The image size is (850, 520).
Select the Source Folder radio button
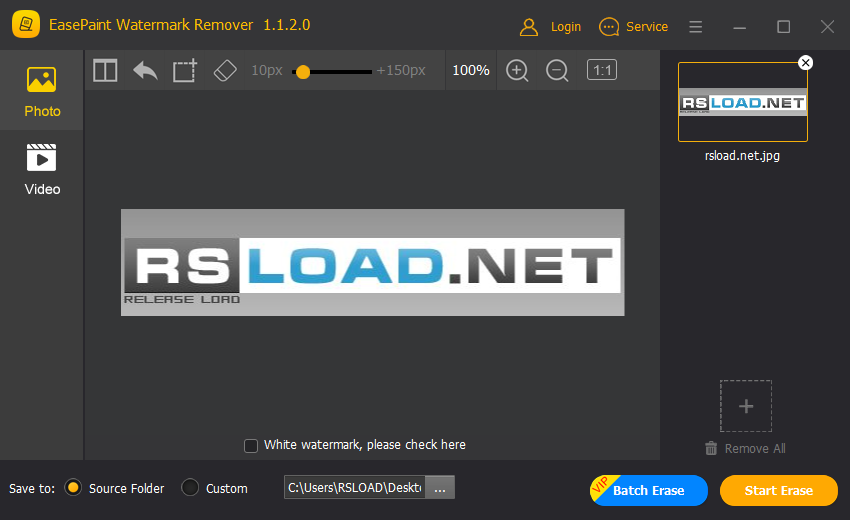73,487
